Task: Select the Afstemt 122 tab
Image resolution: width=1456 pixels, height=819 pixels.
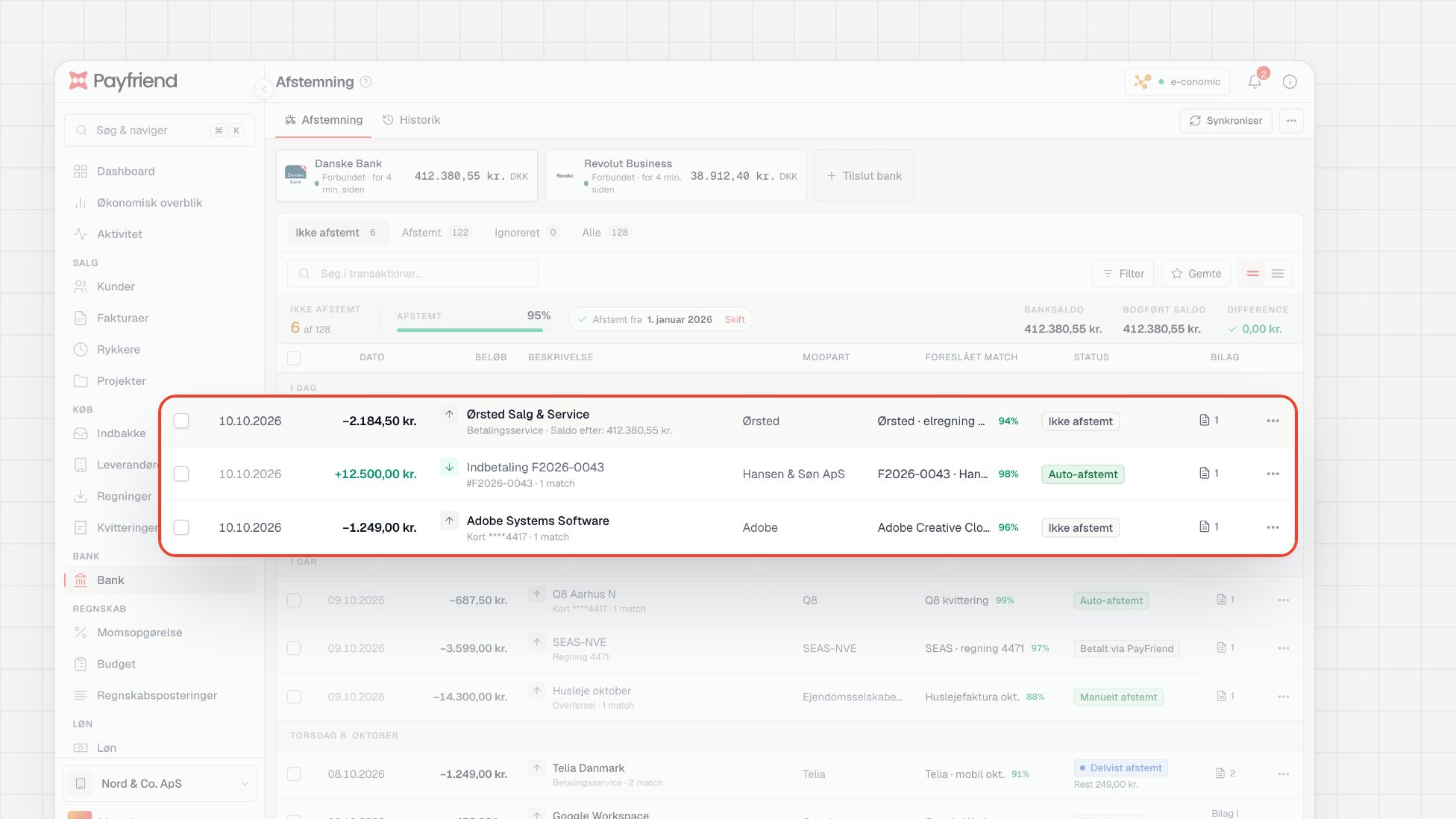Action: point(436,233)
